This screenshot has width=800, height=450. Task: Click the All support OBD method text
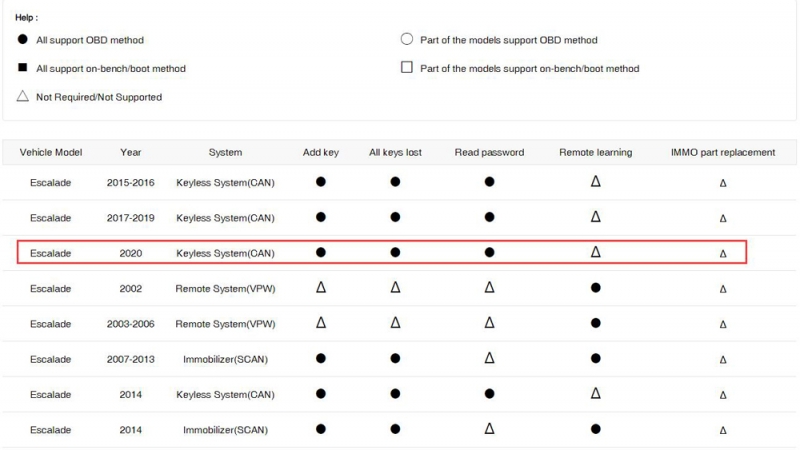[90, 40]
